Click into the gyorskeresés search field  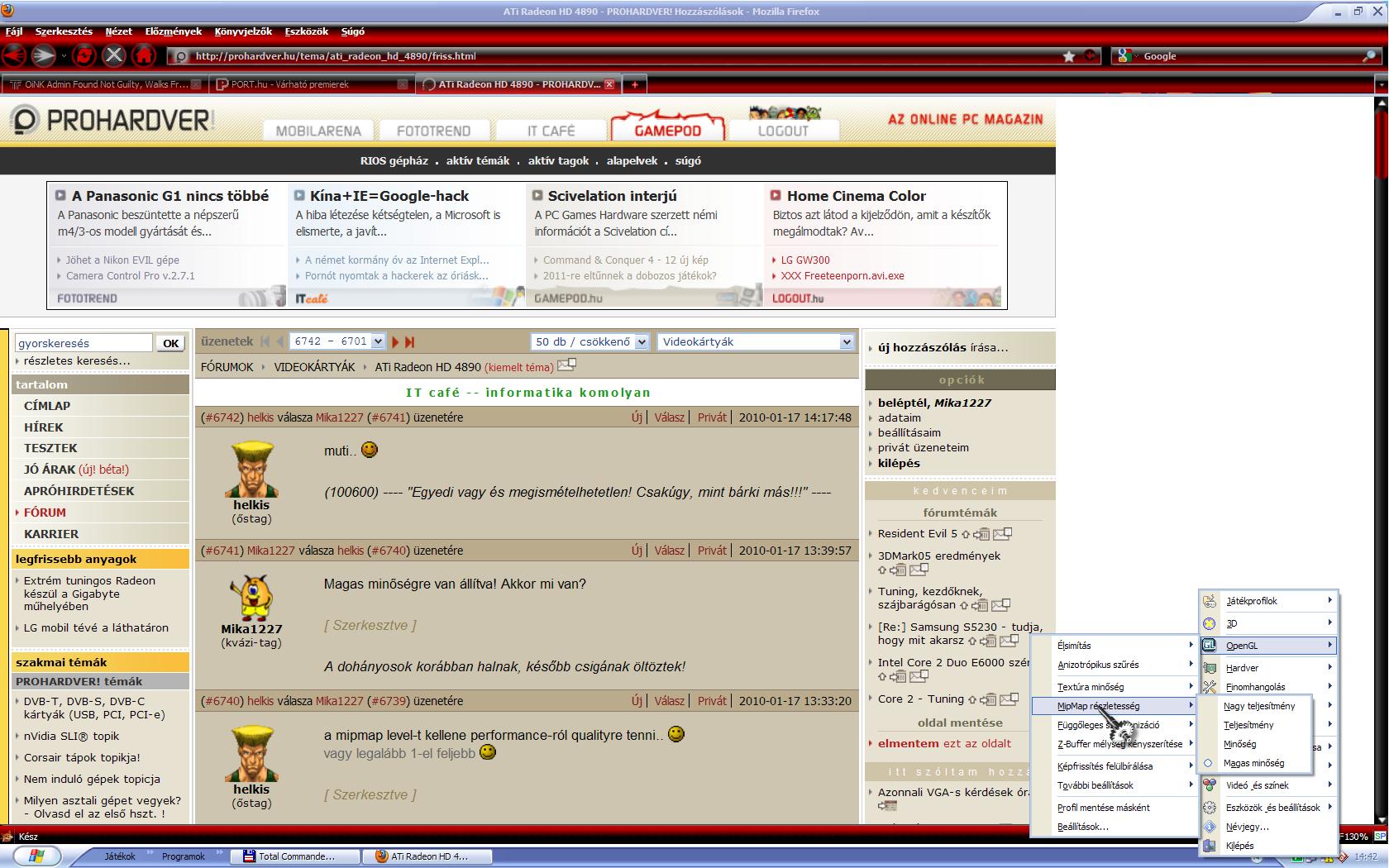click(84, 343)
